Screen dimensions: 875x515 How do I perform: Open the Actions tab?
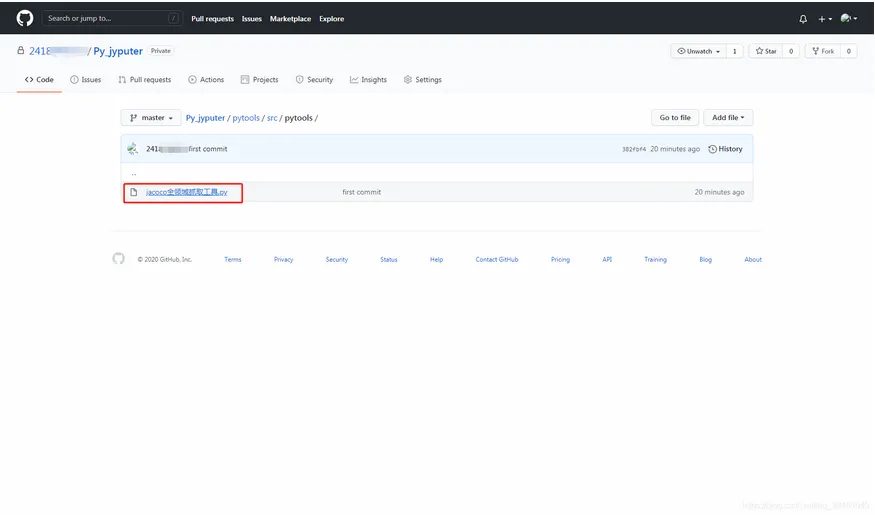point(206,80)
